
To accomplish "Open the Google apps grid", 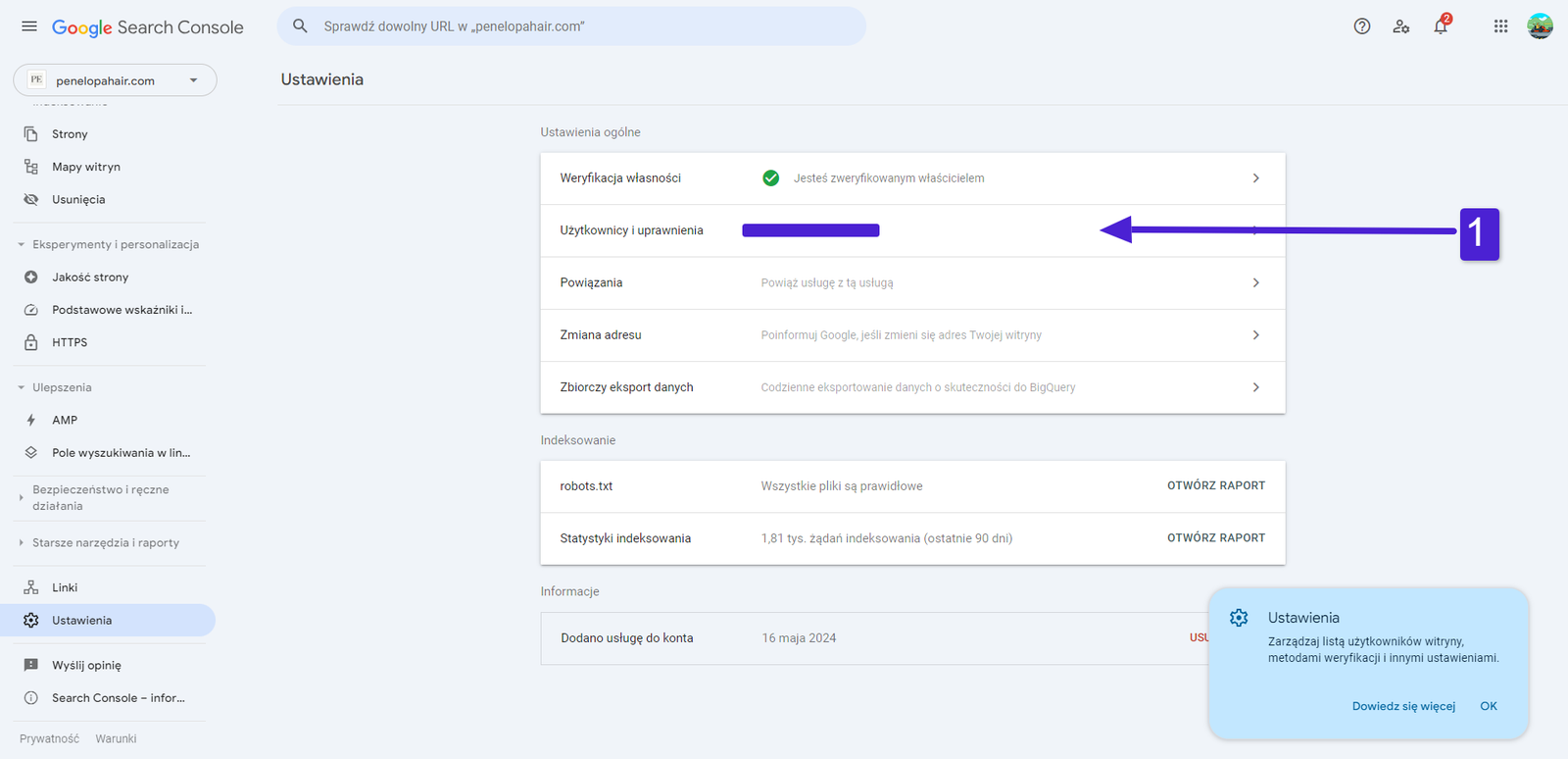I will tap(1500, 26).
